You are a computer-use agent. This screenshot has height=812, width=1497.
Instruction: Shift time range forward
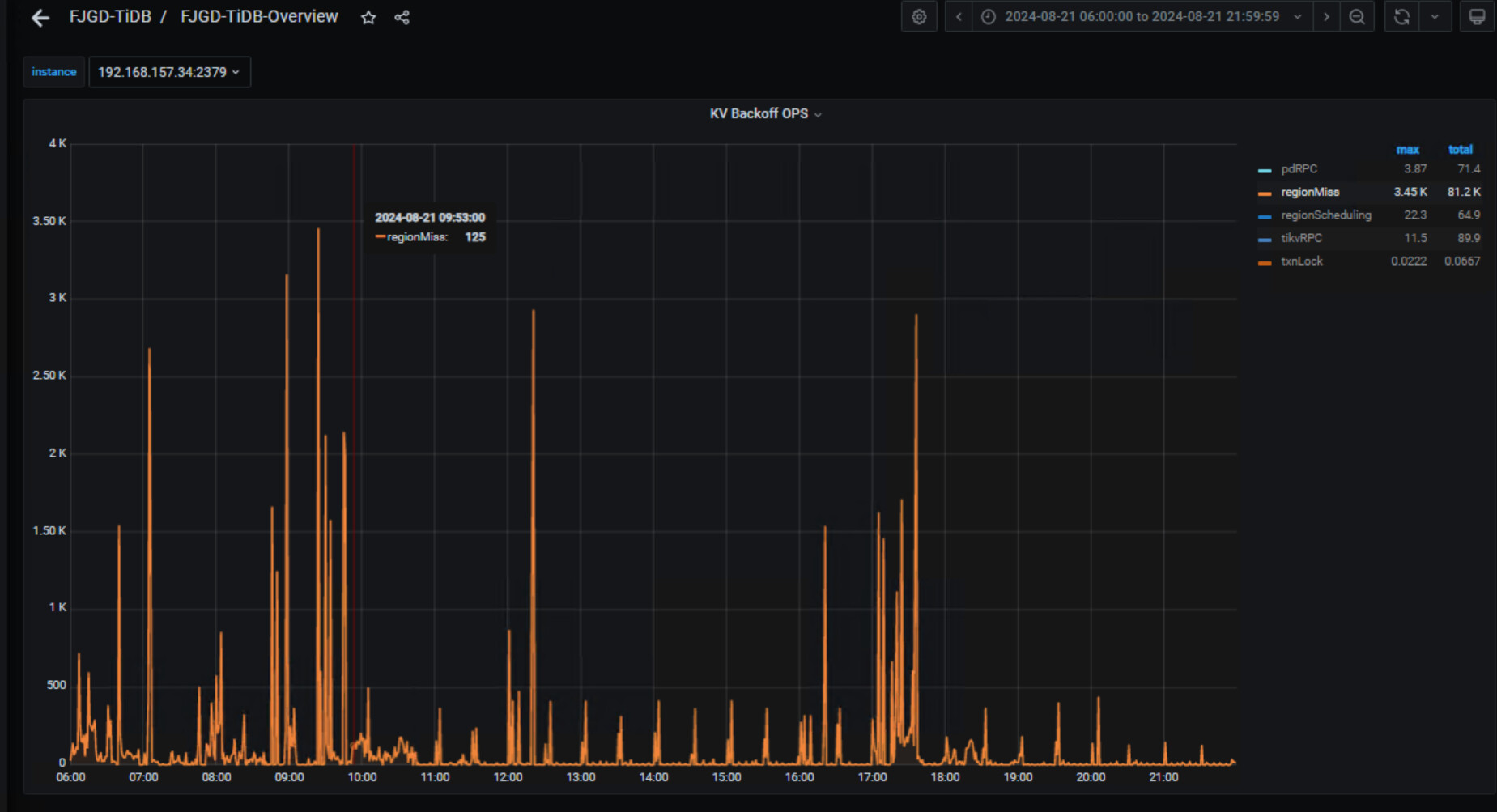coord(1326,17)
